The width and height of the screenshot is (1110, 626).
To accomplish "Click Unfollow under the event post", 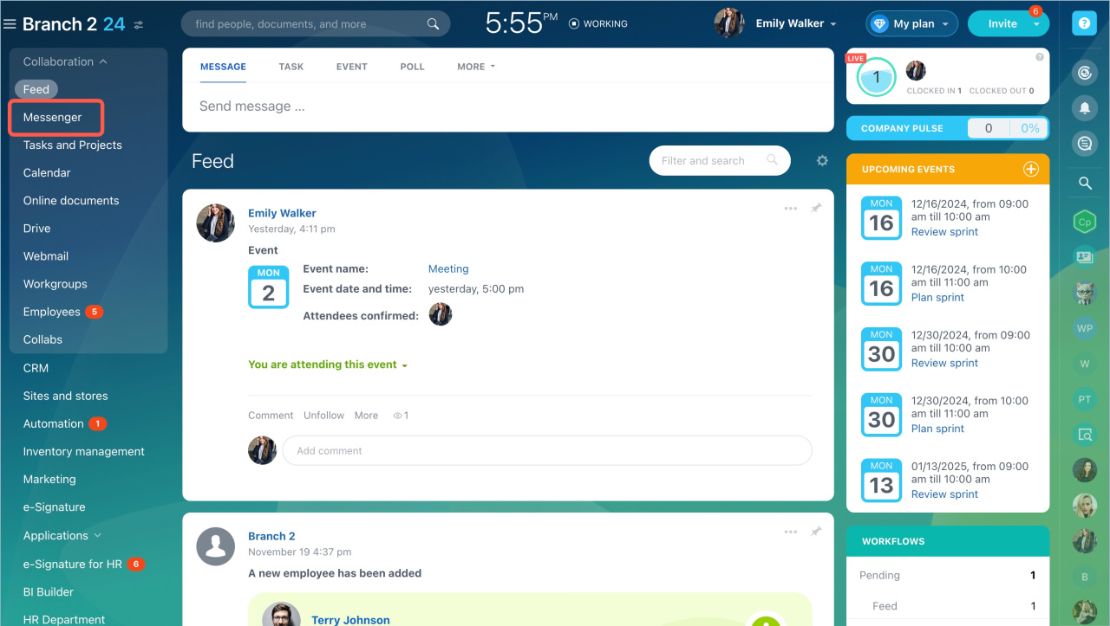I will coord(324,416).
